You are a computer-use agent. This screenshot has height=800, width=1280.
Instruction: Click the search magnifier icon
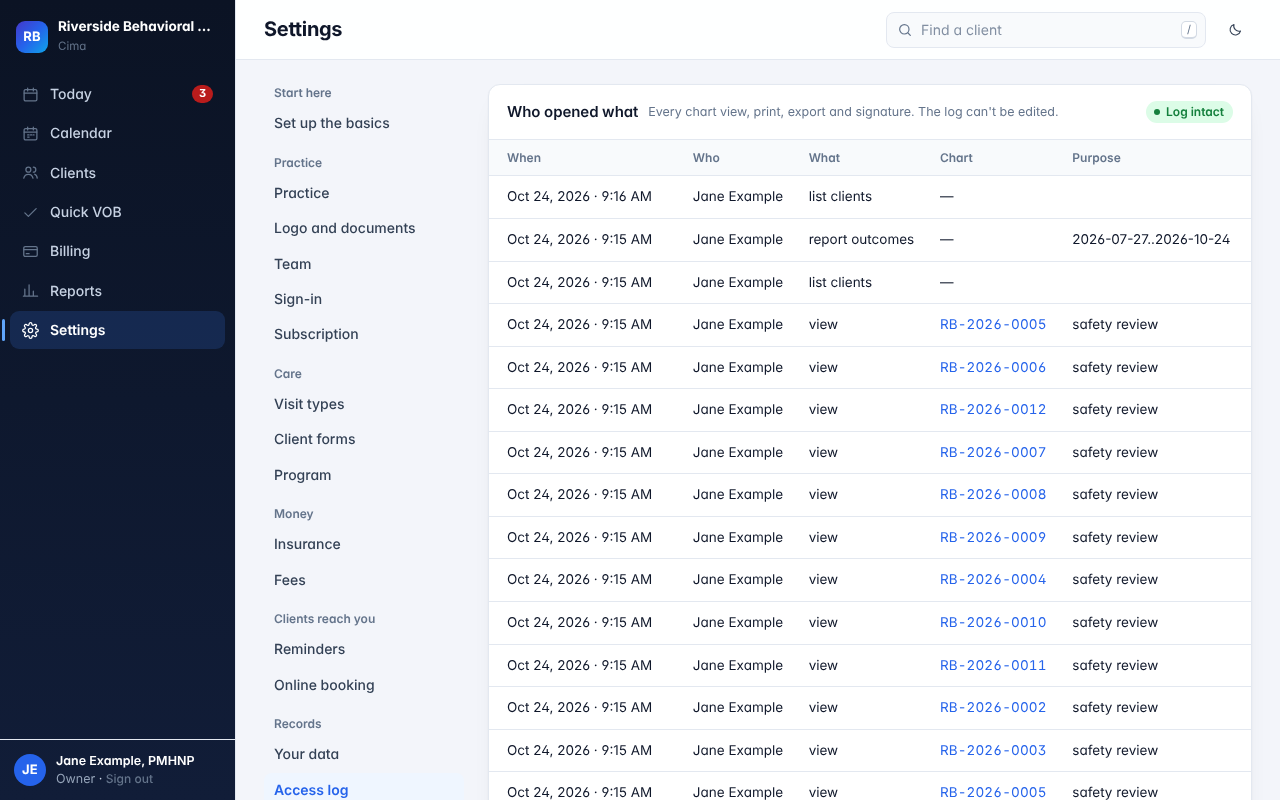point(905,30)
